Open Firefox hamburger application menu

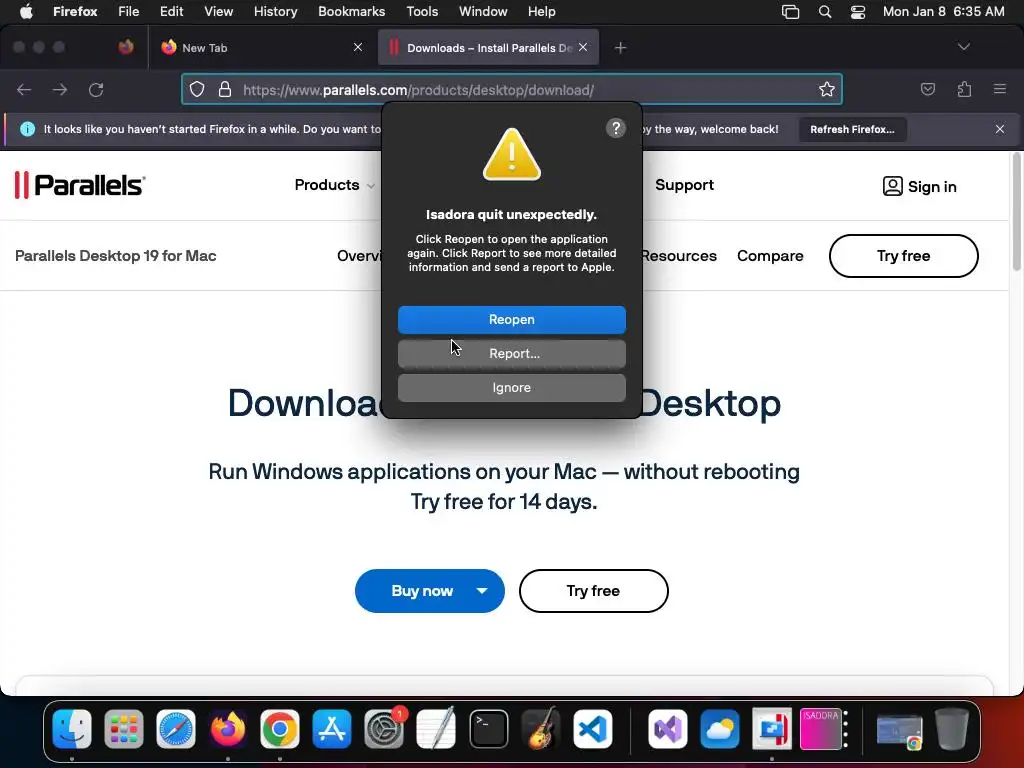[x=1000, y=89]
